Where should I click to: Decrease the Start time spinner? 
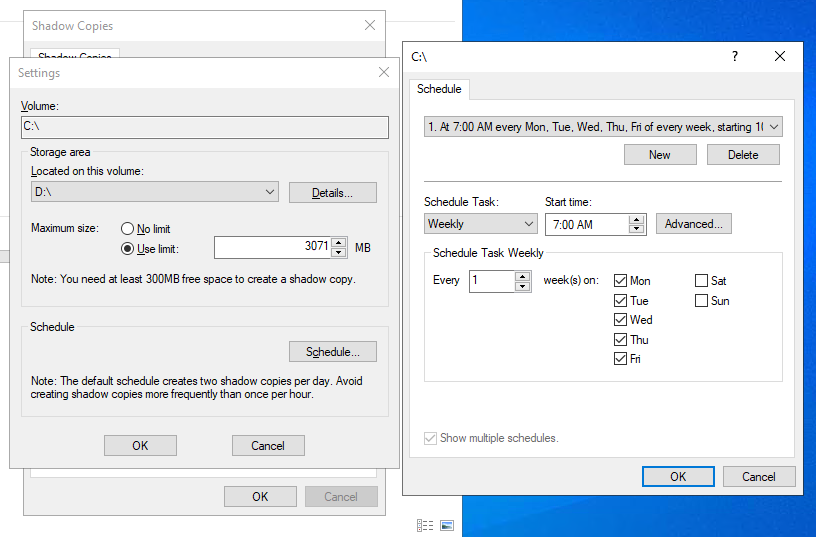(x=636, y=229)
